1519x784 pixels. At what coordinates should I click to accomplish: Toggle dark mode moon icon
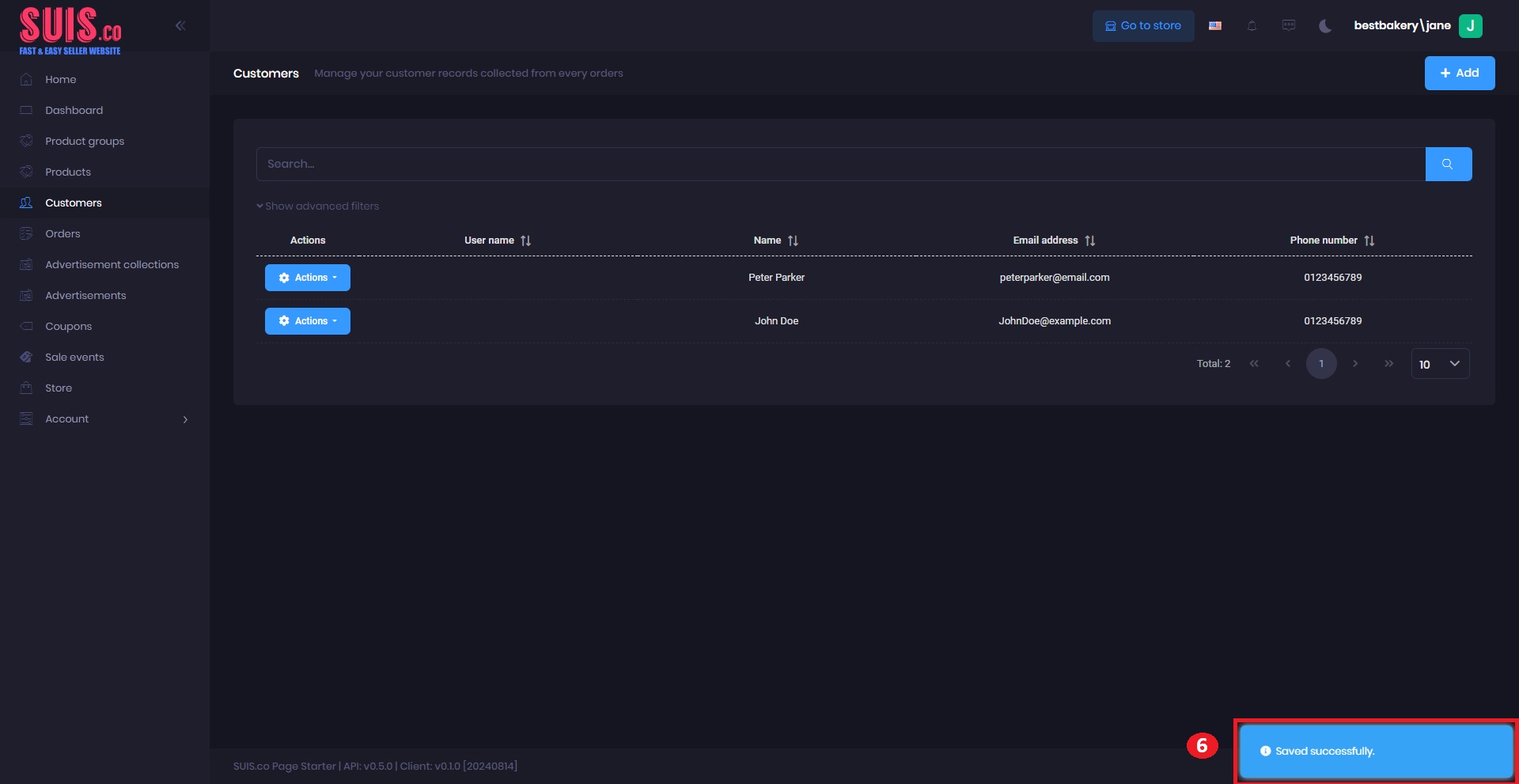tap(1325, 26)
